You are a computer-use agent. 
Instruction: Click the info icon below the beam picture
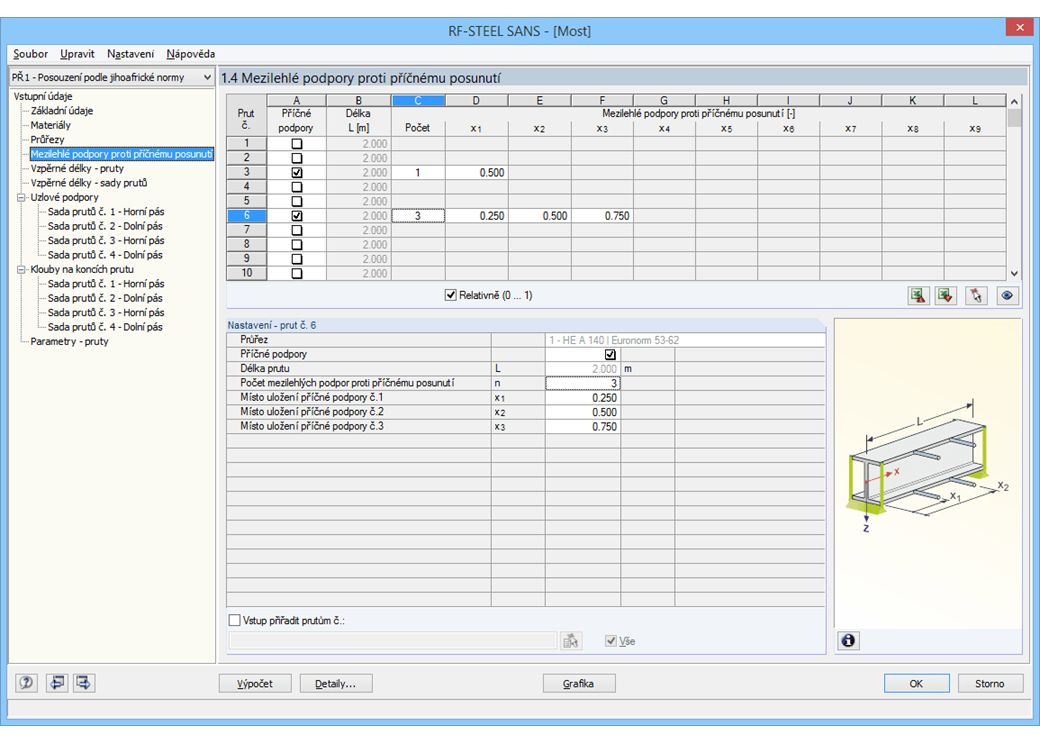pos(848,641)
